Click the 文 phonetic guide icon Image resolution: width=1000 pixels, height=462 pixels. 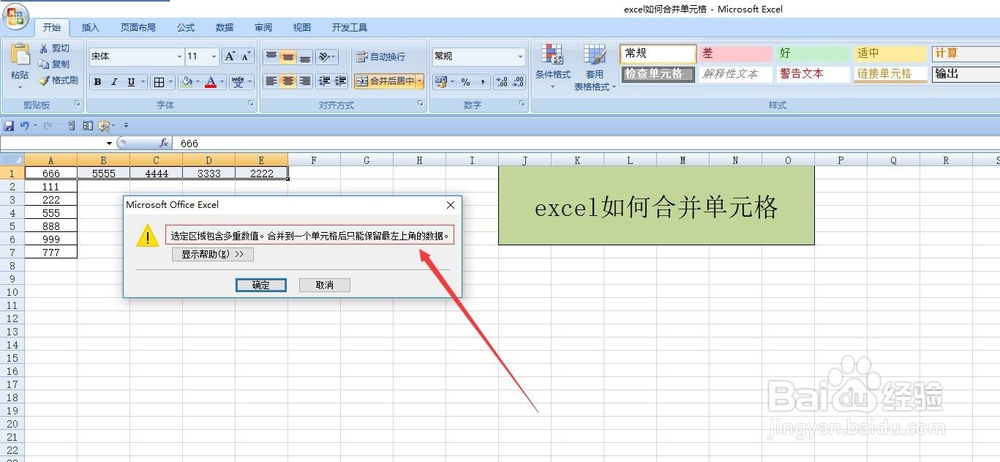coord(237,82)
